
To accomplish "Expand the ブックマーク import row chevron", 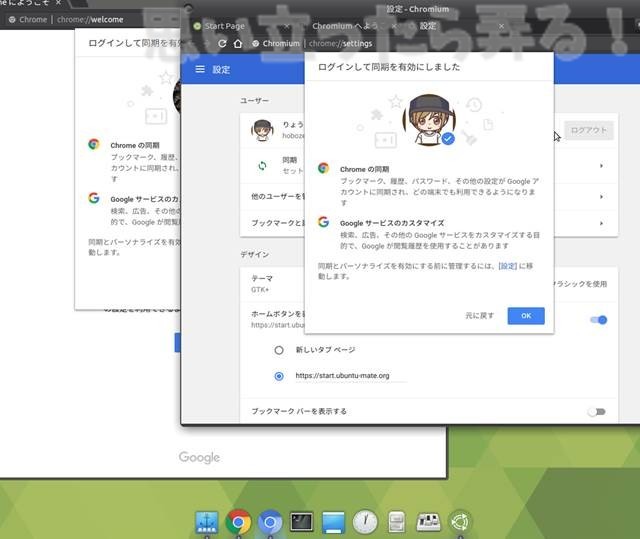I will point(601,223).
